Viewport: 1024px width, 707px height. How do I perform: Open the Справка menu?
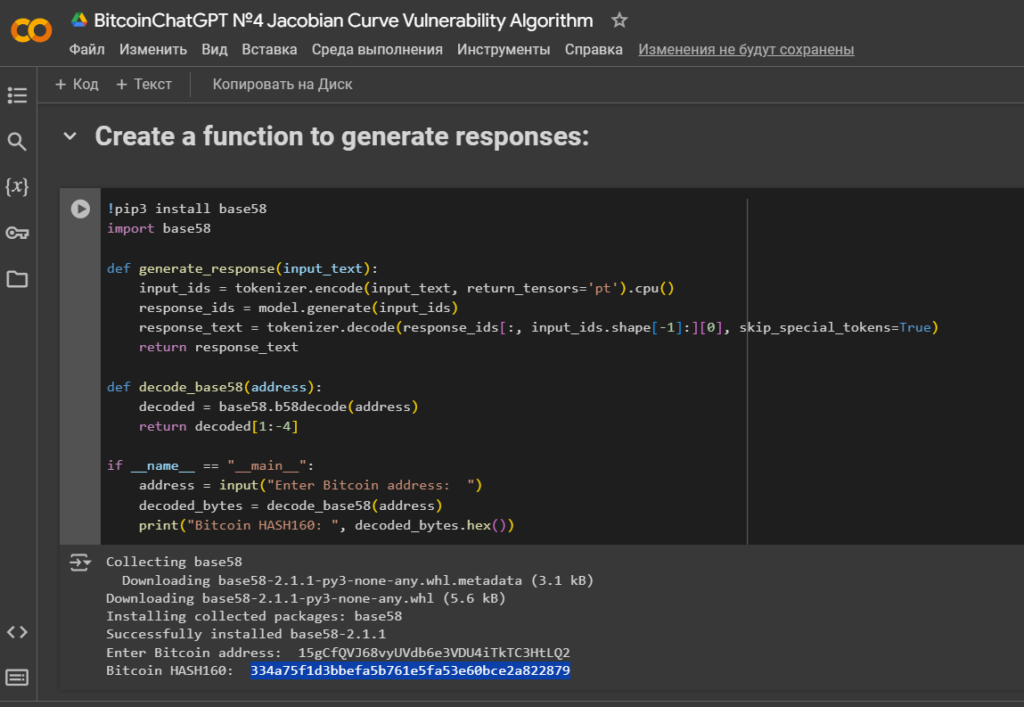pos(594,50)
